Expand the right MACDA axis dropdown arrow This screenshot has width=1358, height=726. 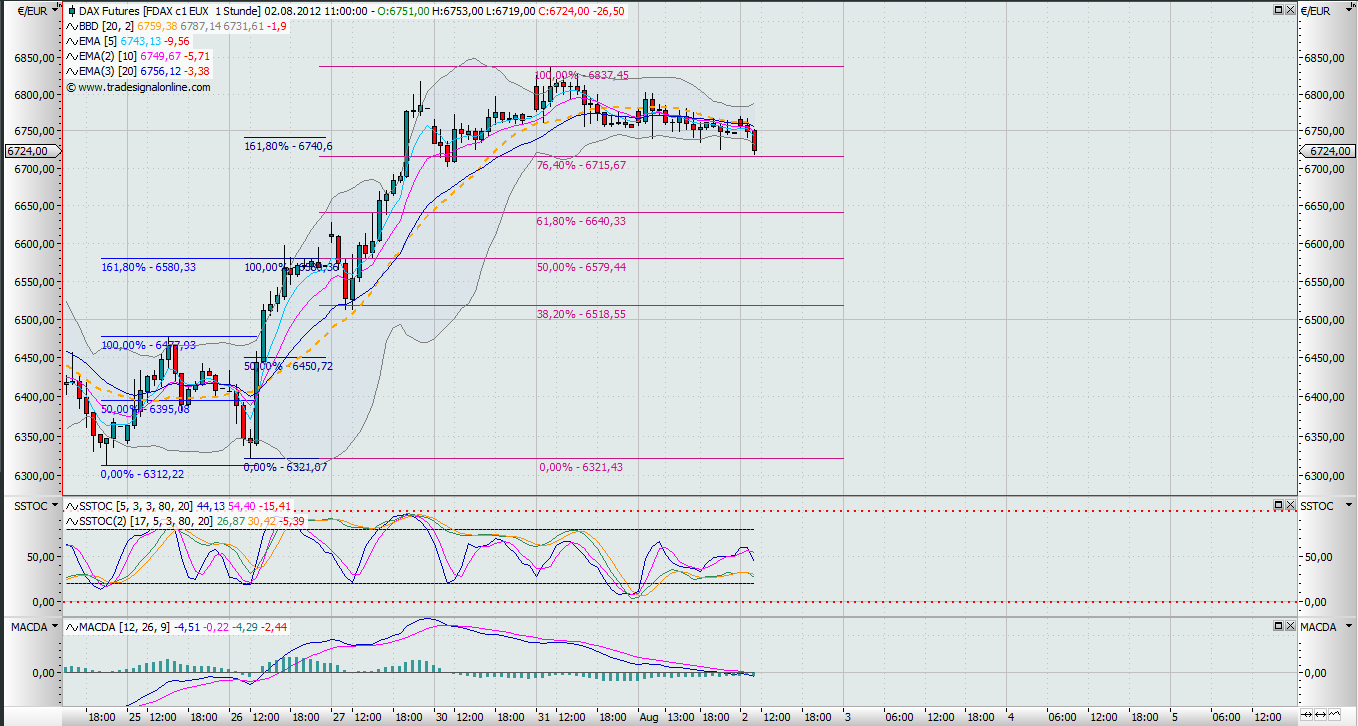[1350, 627]
